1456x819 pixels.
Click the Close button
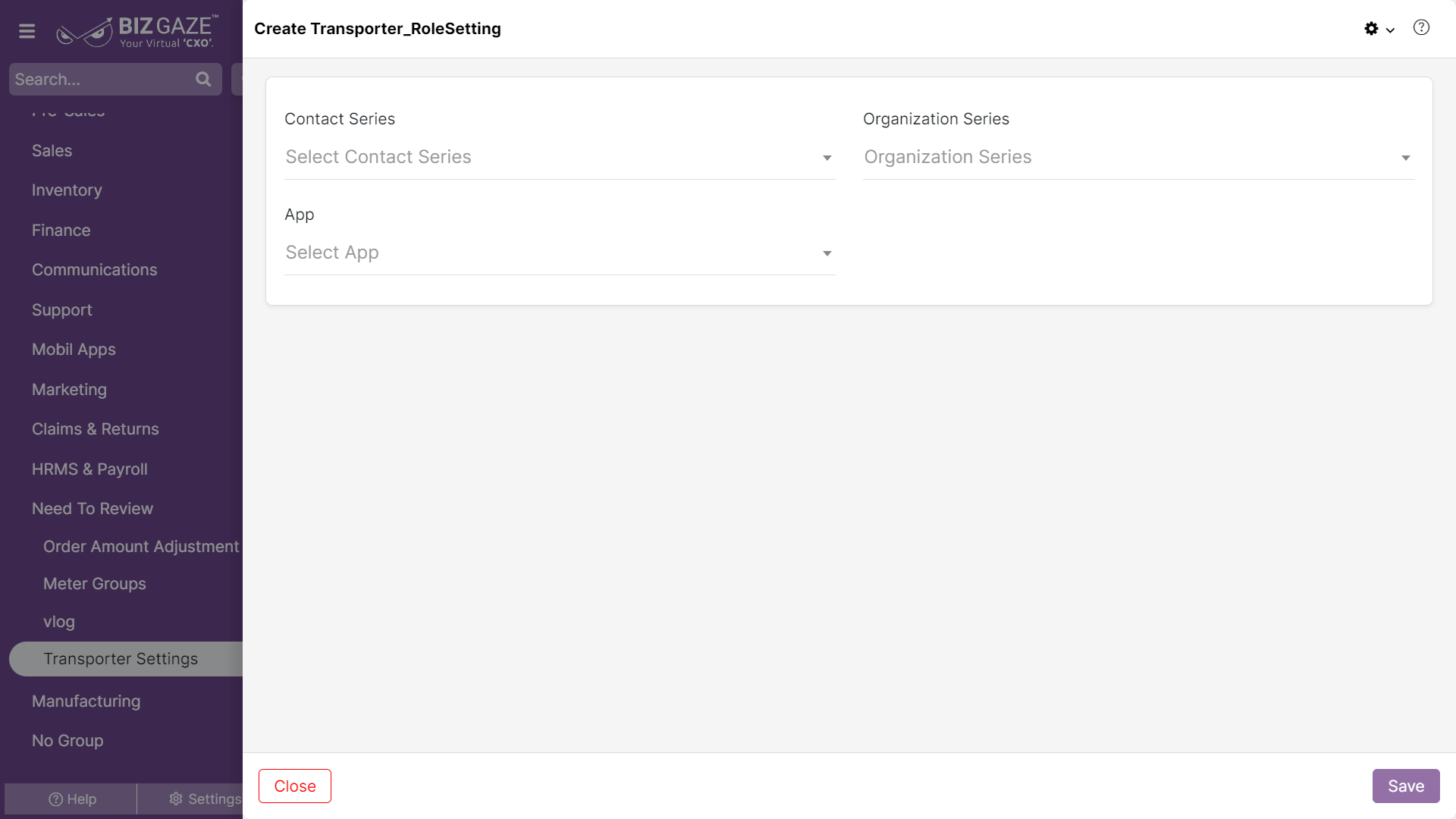click(295, 786)
